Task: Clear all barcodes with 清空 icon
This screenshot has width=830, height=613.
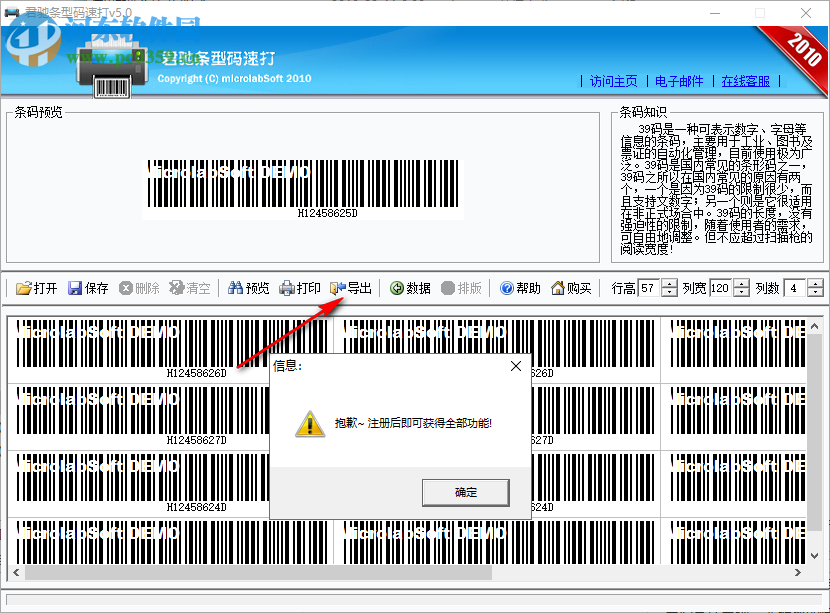Action: coord(190,288)
